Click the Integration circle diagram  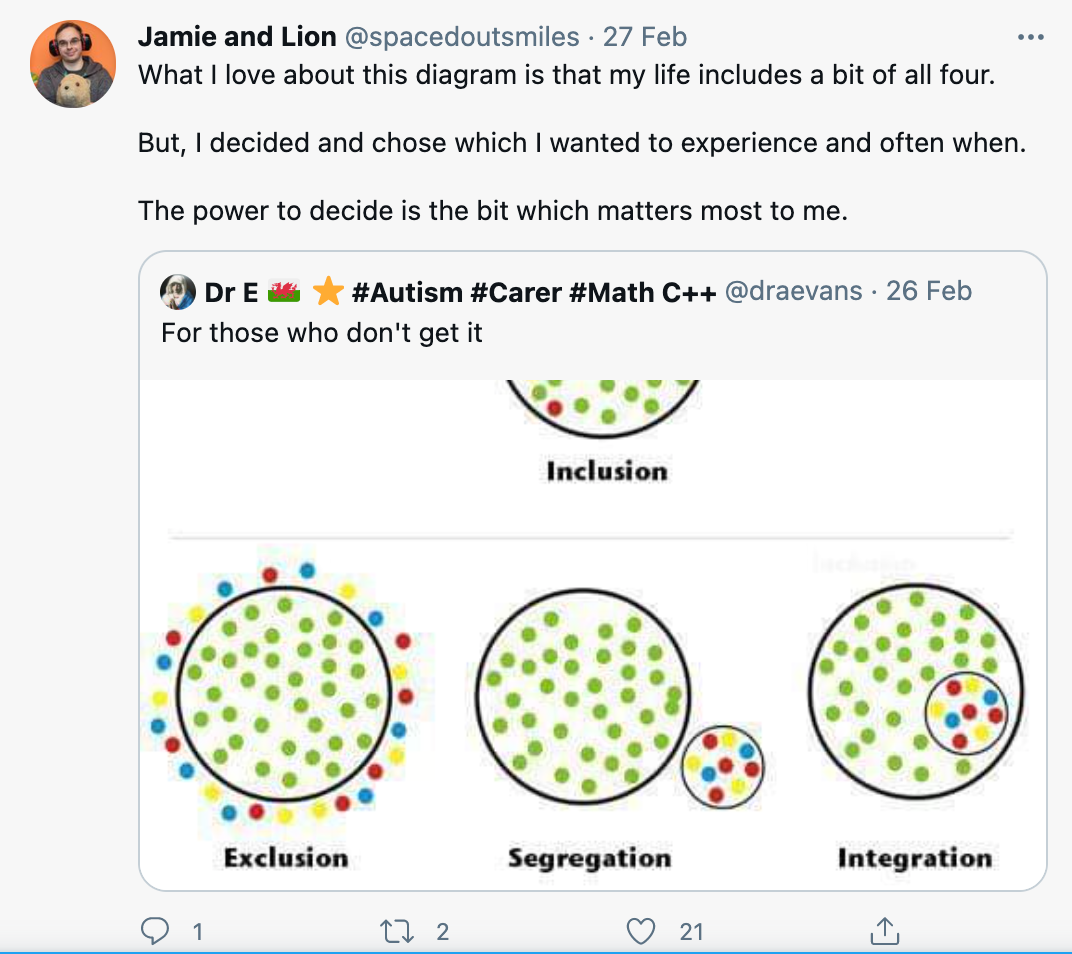[914, 690]
